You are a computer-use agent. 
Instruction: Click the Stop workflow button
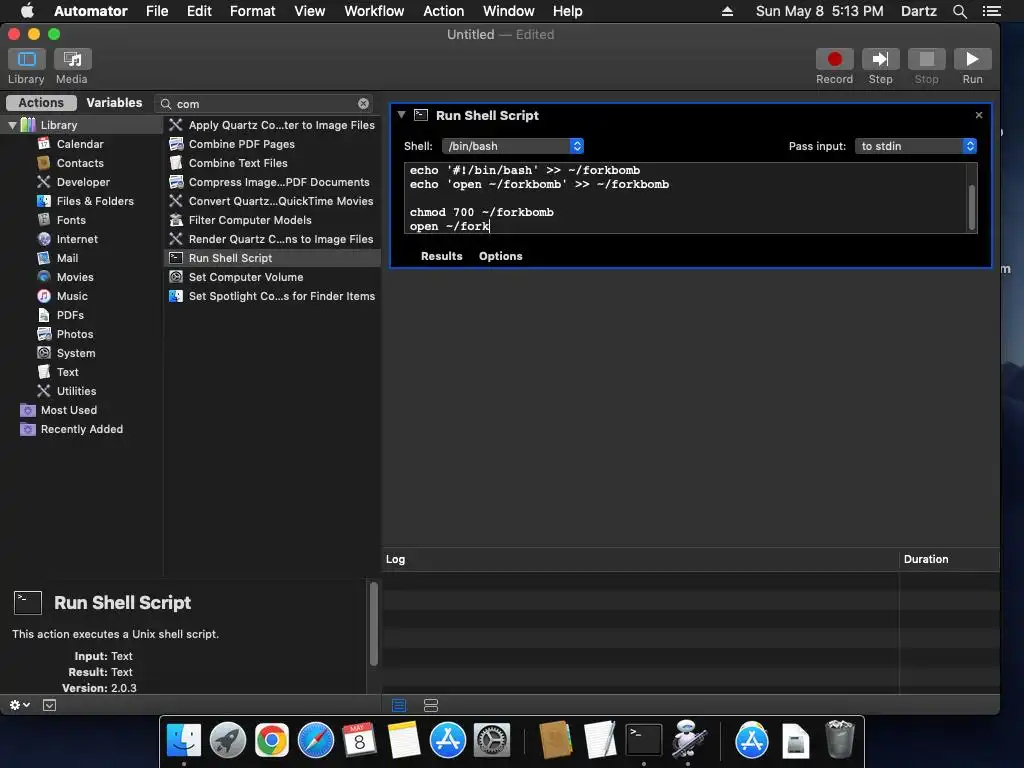(926, 59)
